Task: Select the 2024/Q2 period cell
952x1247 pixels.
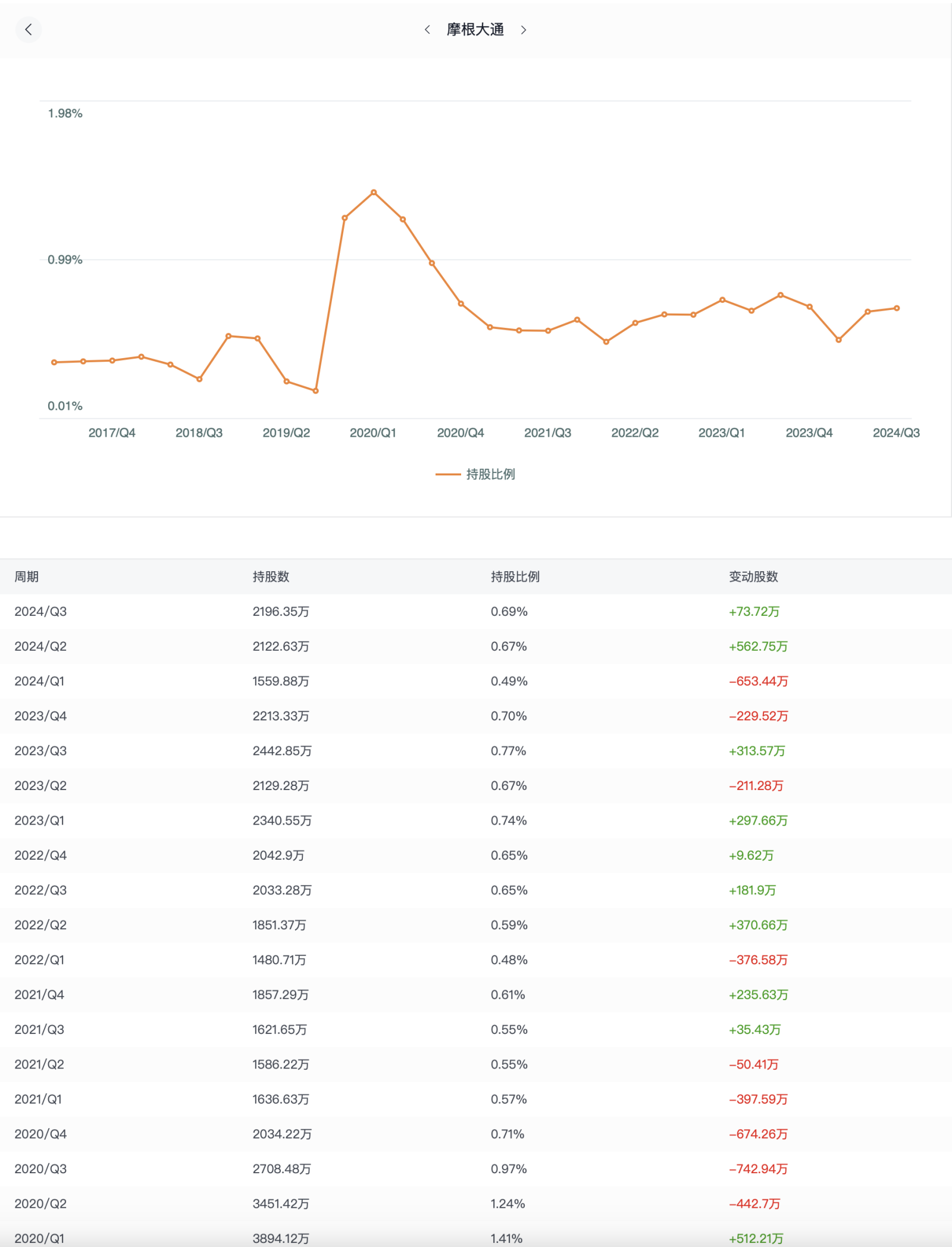Action: [x=40, y=646]
